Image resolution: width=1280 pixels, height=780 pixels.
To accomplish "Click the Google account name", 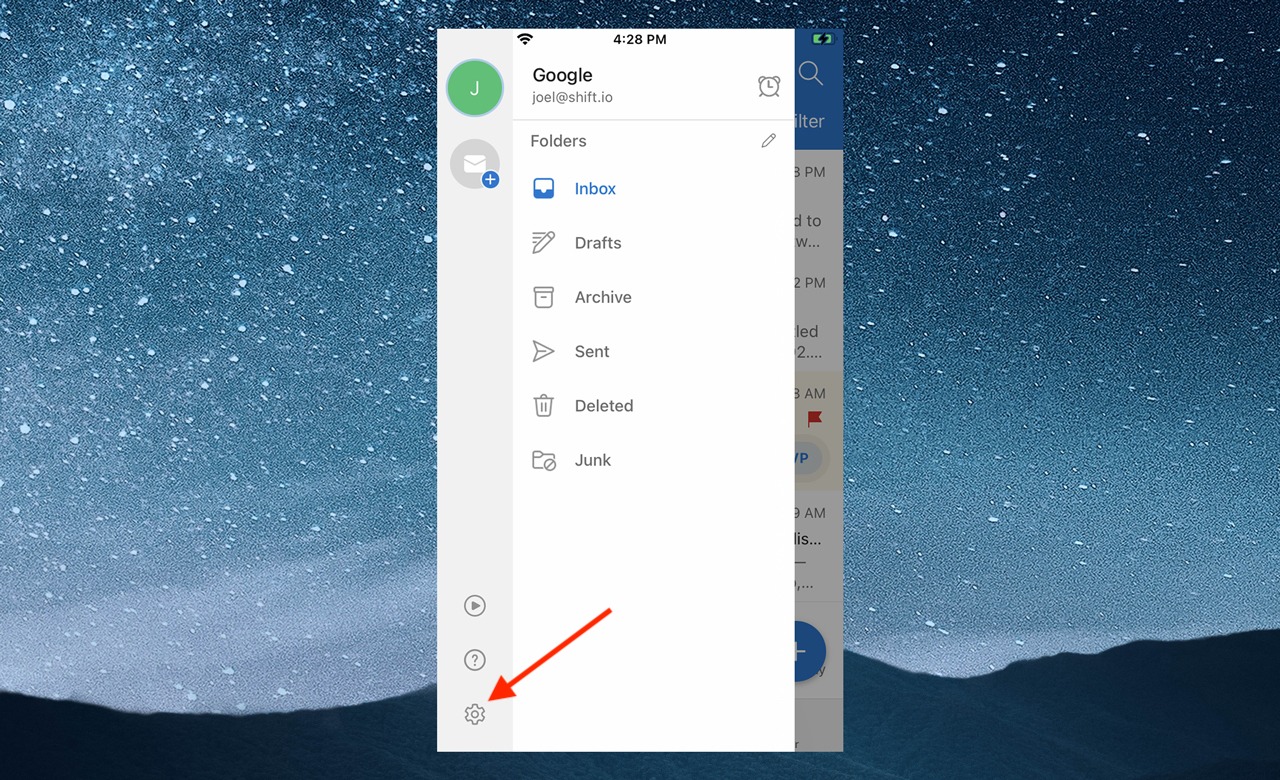I will click(x=562, y=74).
